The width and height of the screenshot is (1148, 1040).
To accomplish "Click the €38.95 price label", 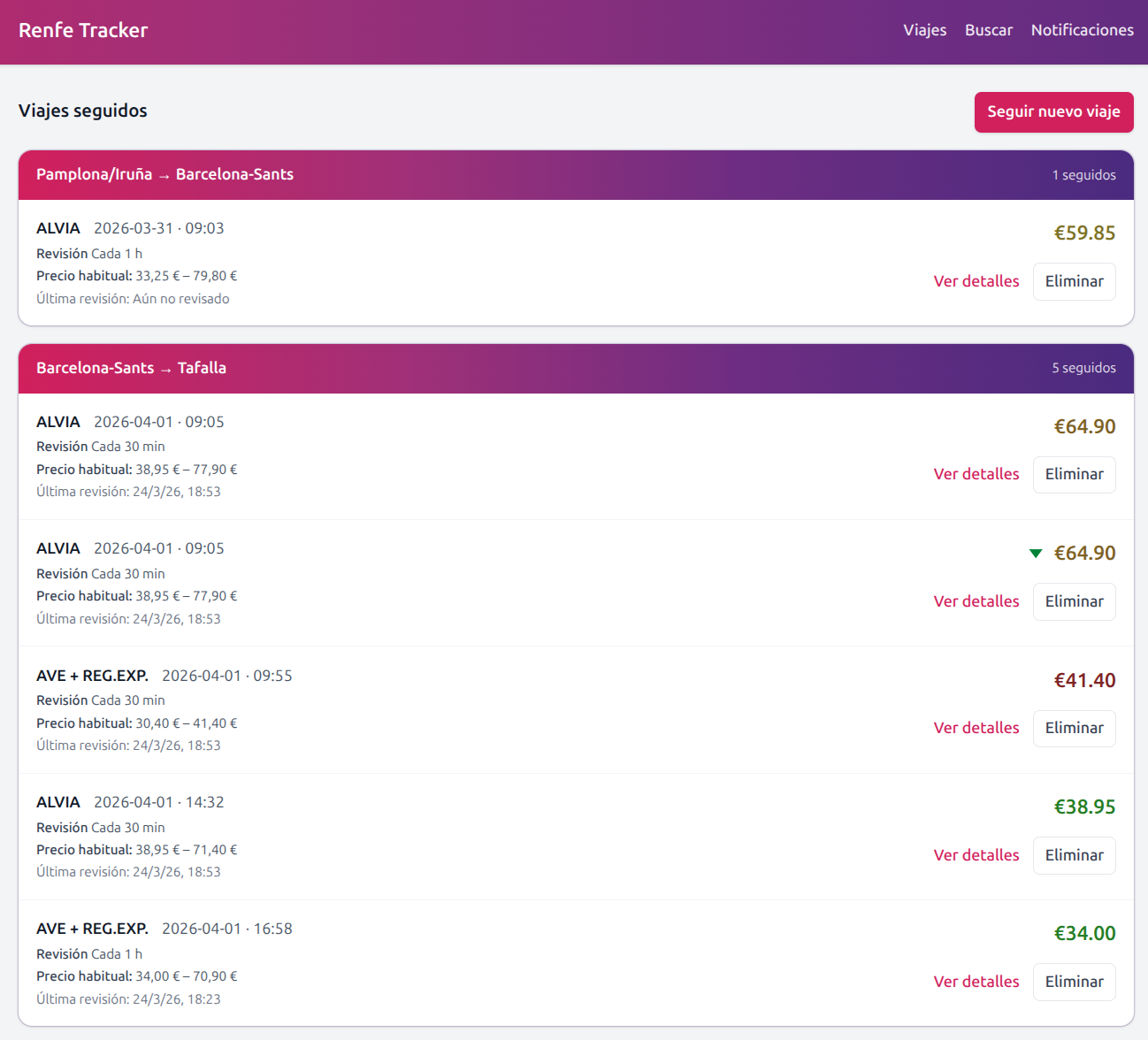I will 1084,807.
